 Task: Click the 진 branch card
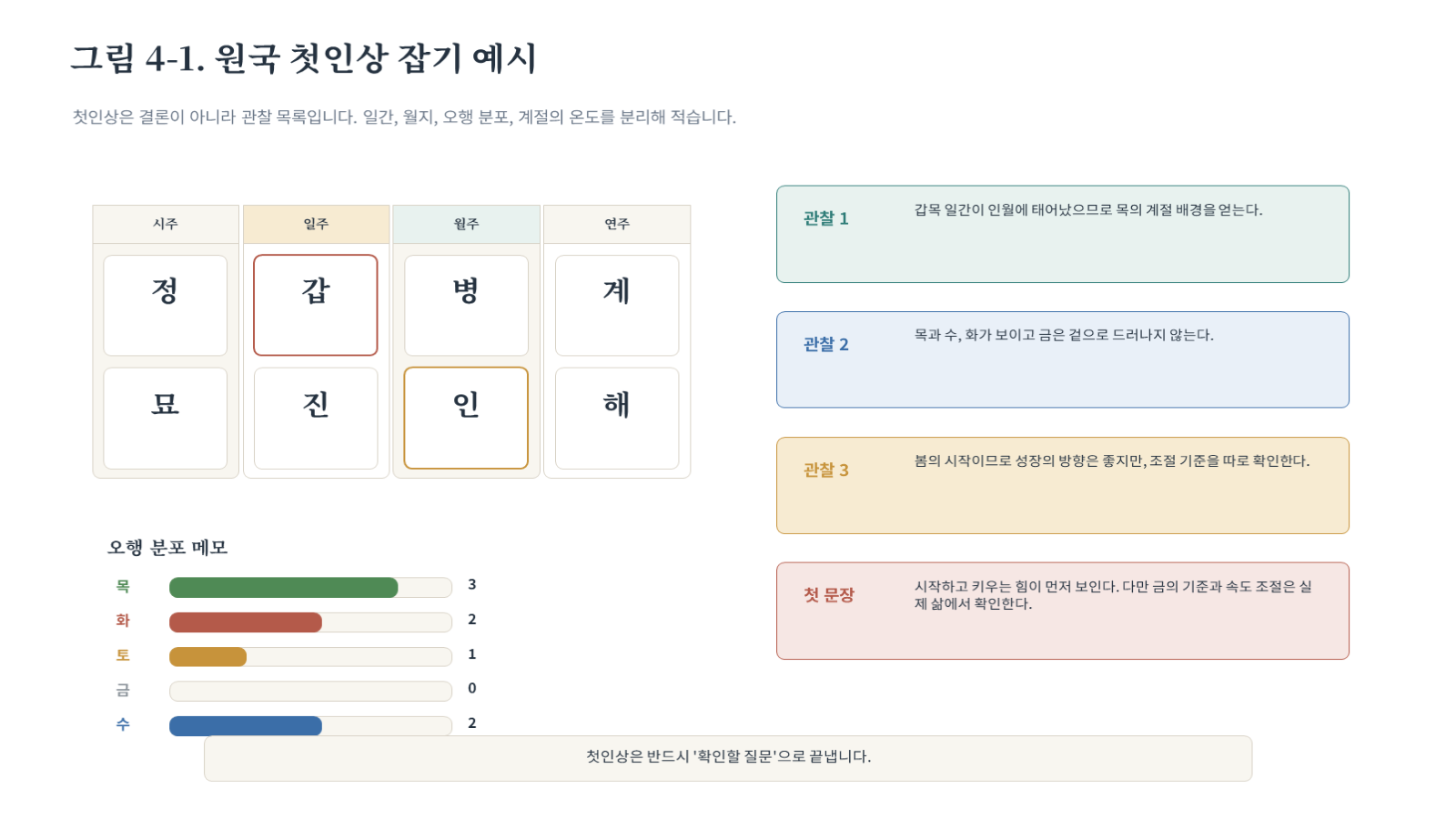316,419
